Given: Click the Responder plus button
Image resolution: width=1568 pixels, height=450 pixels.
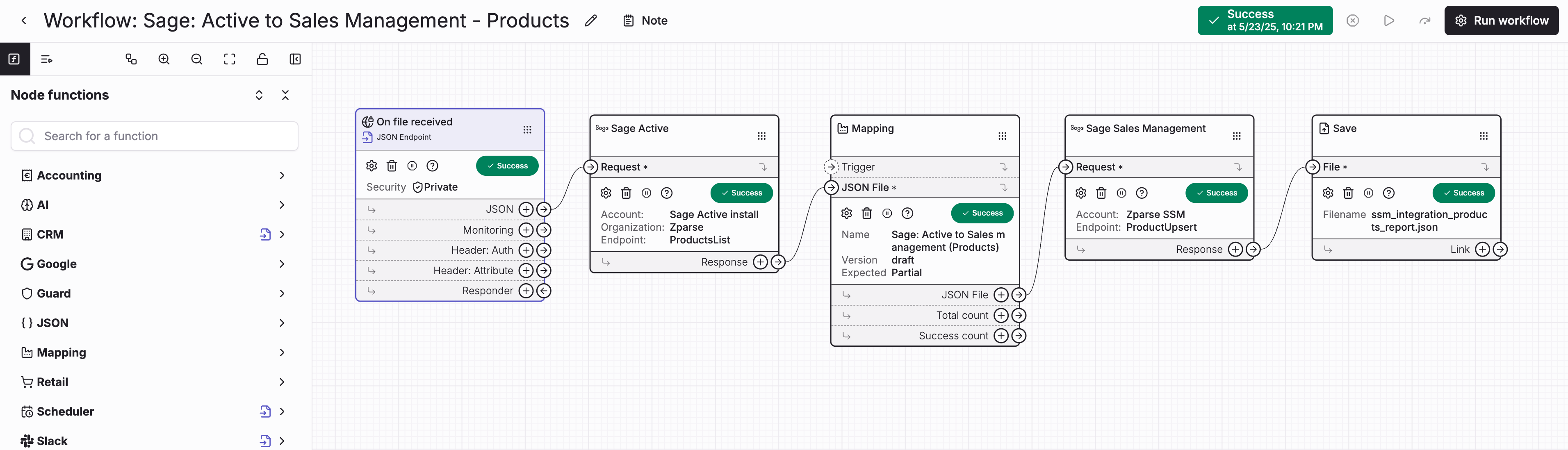Looking at the screenshot, I should coord(526,291).
